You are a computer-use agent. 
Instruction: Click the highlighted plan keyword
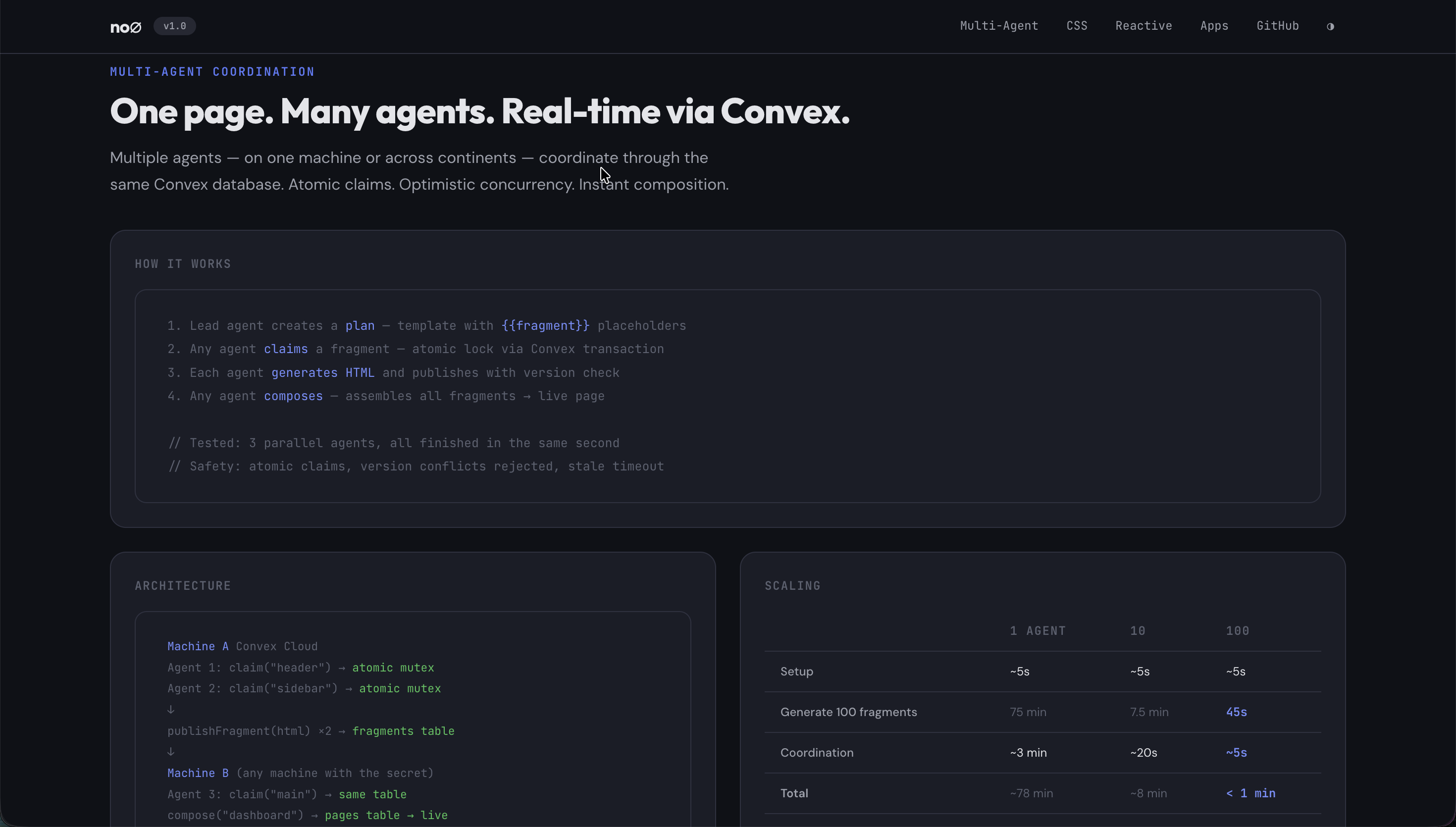tap(360, 325)
